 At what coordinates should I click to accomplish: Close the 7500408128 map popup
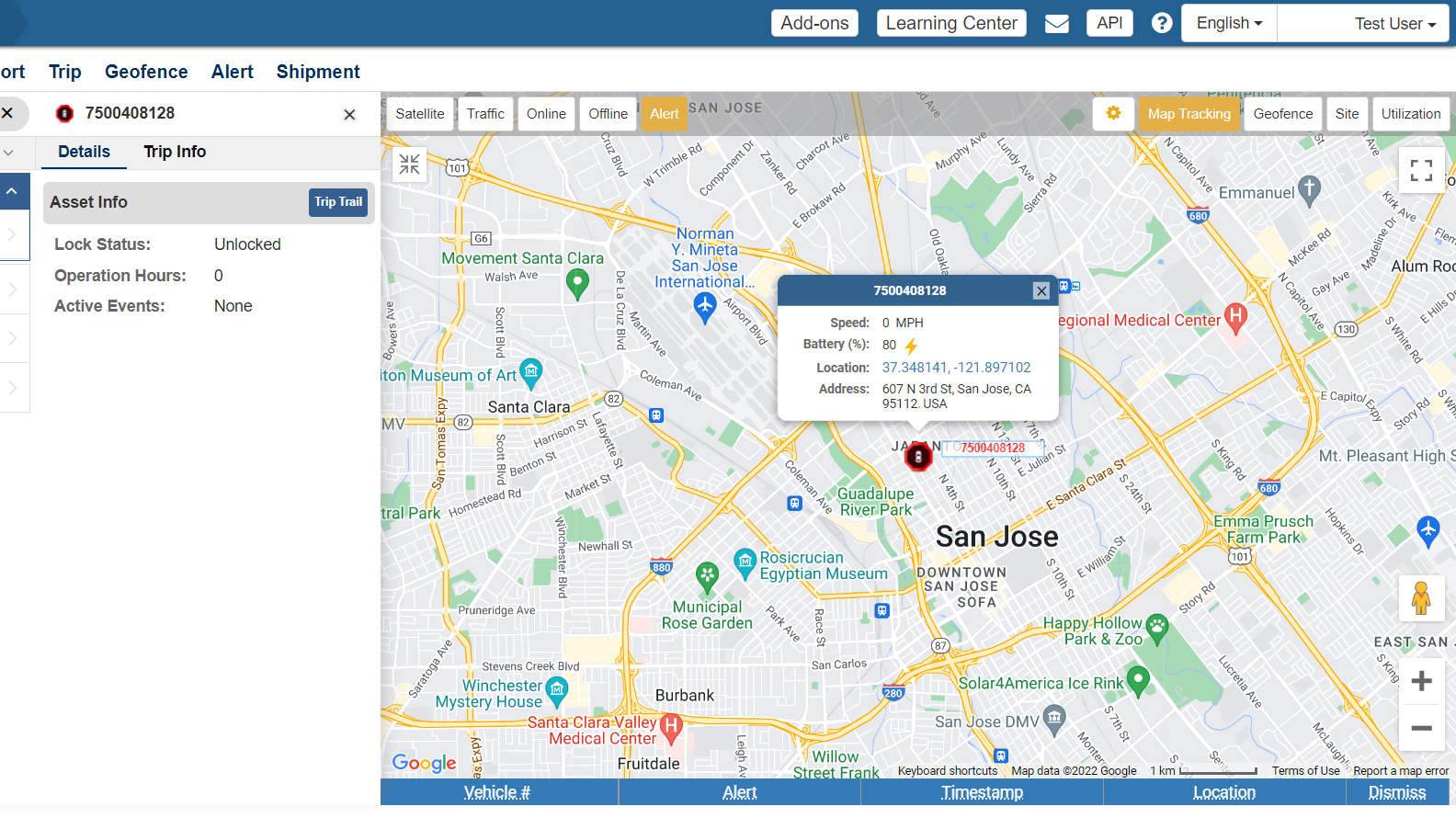[x=1041, y=290]
